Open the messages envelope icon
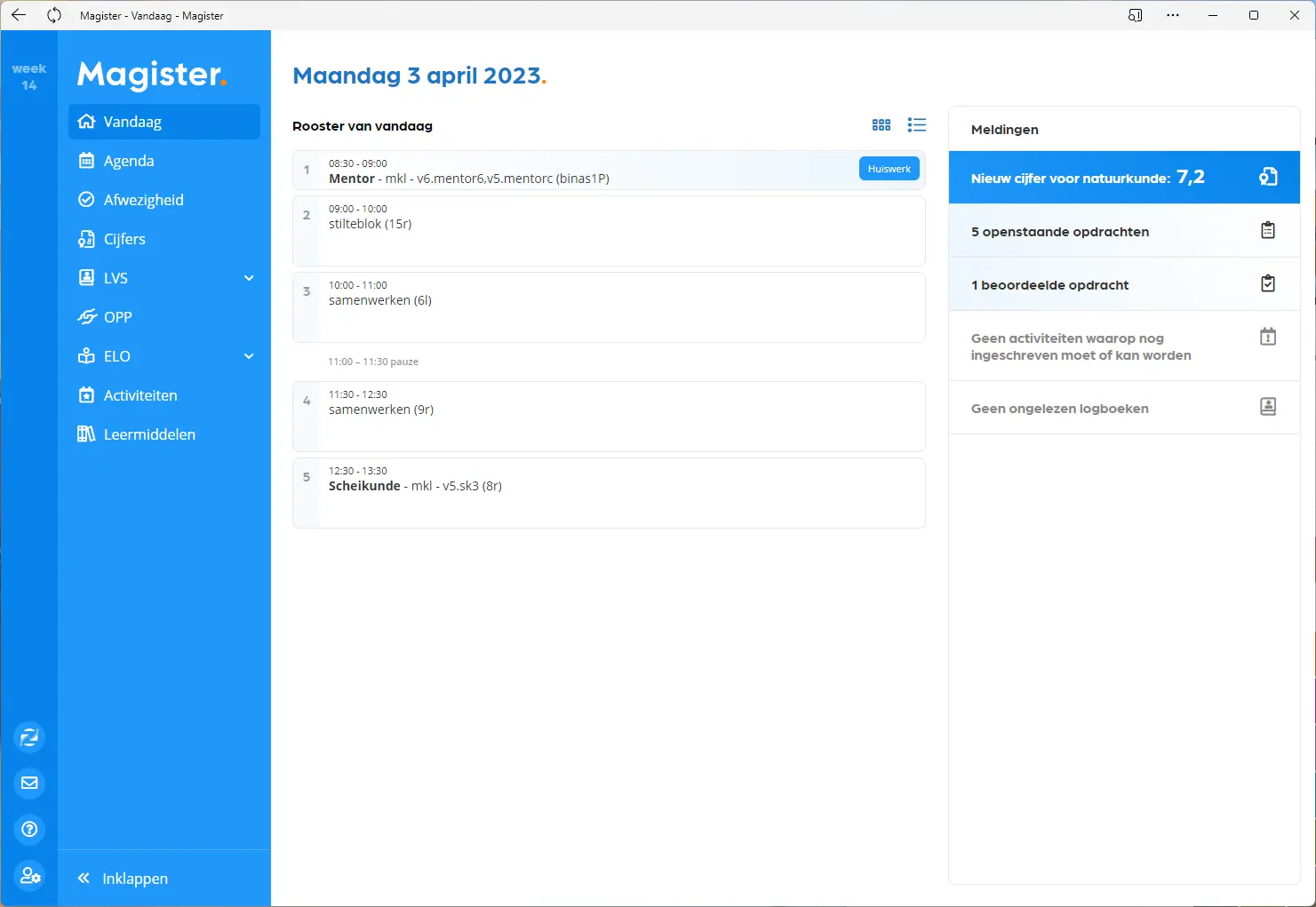The height and width of the screenshot is (907, 1316). [x=29, y=783]
